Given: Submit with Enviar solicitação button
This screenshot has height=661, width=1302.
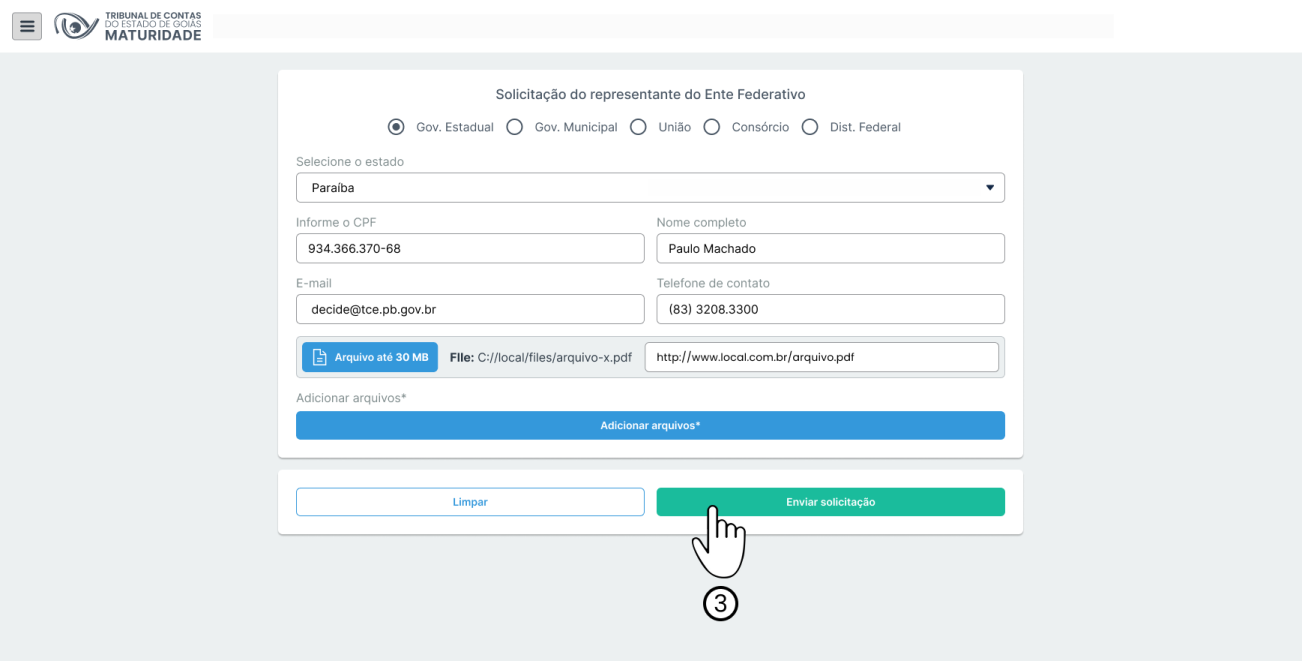Looking at the screenshot, I should click(x=830, y=502).
